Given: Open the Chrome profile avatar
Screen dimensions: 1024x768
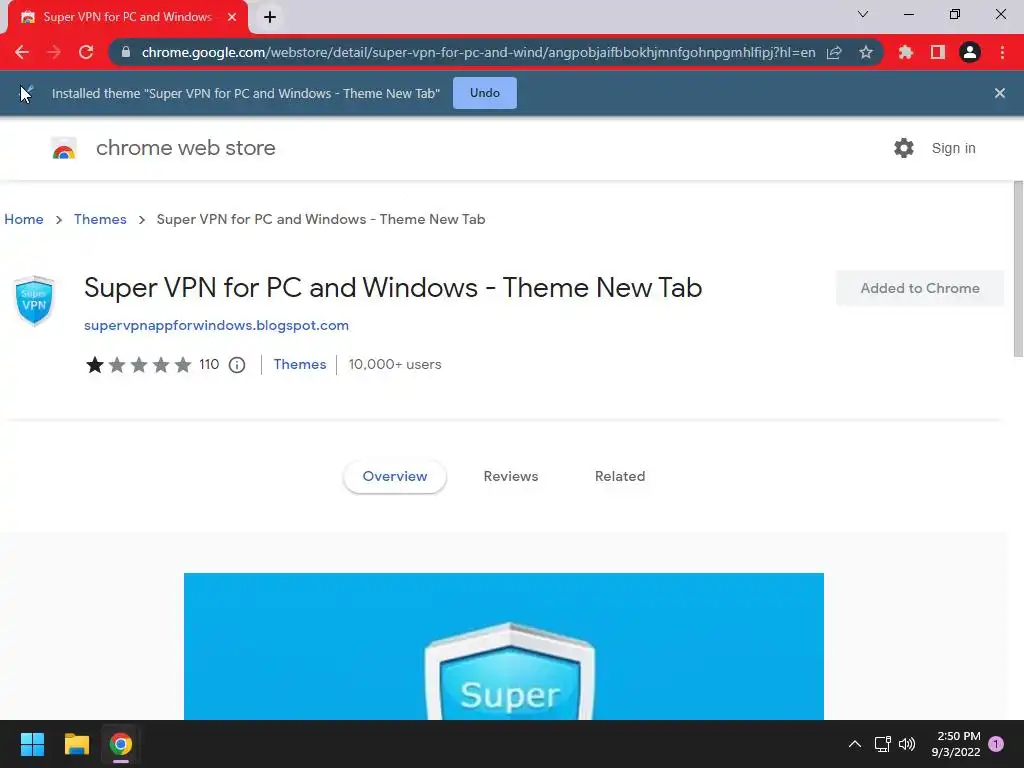Looking at the screenshot, I should pos(970,52).
